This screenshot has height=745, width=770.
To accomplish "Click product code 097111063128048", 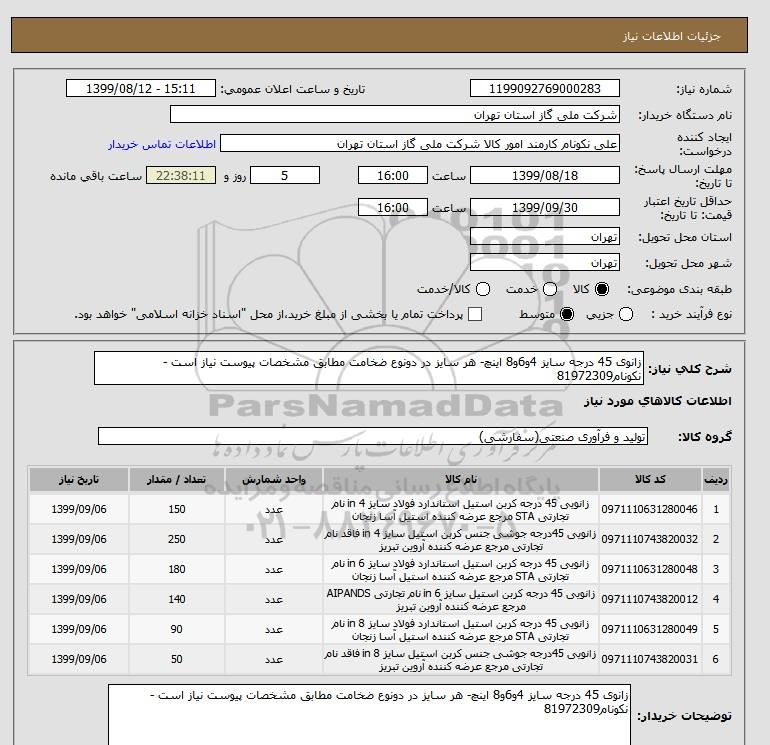I will (649, 569).
